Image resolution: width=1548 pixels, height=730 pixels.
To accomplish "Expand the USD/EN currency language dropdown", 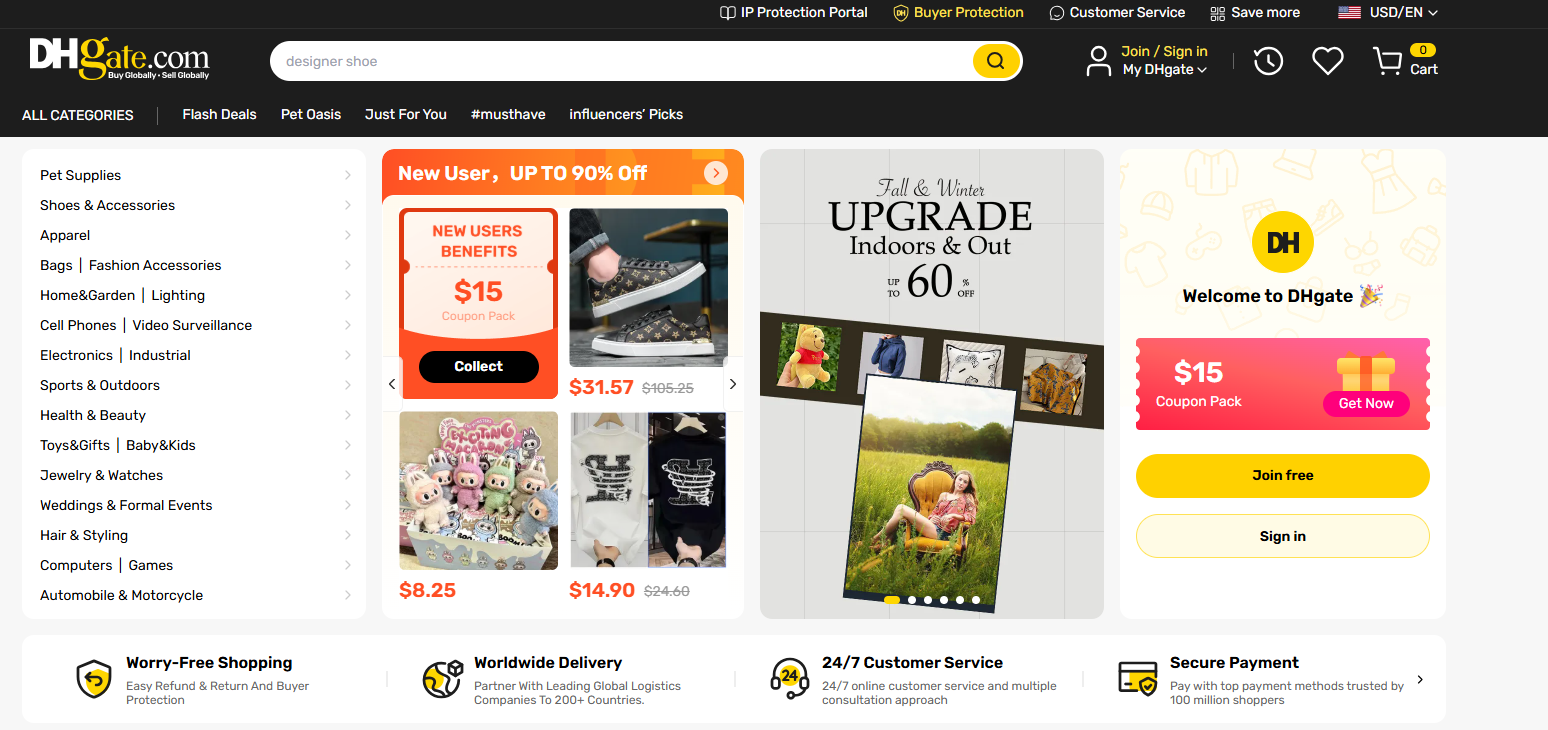I will (x=1388, y=13).
